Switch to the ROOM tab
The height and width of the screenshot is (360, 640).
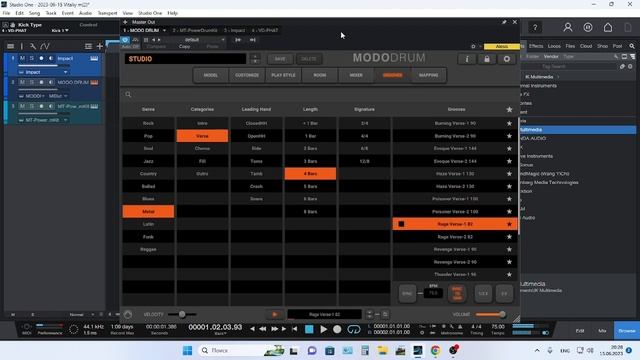point(320,75)
